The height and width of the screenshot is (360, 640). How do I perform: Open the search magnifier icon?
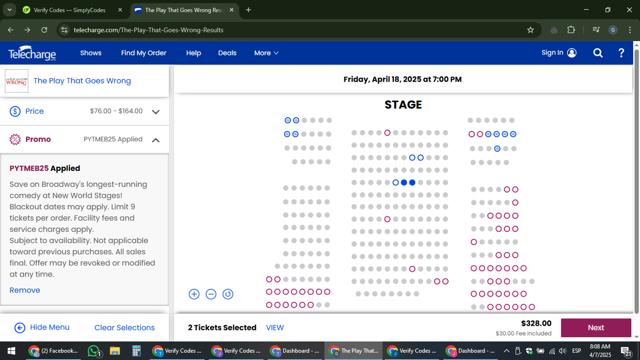[598, 53]
